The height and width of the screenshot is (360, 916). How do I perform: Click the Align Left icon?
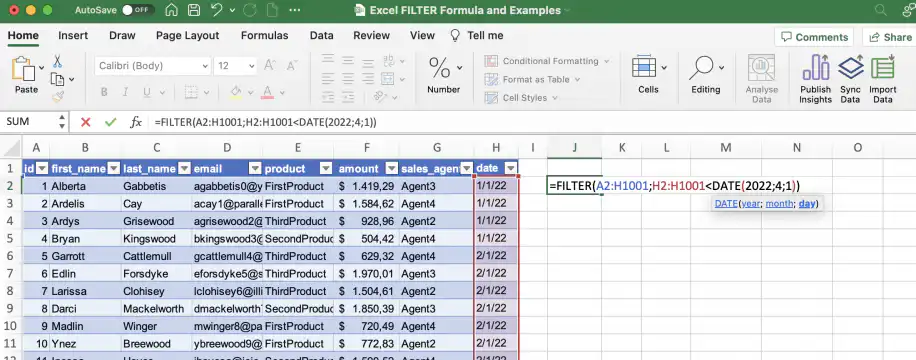(x=328, y=79)
